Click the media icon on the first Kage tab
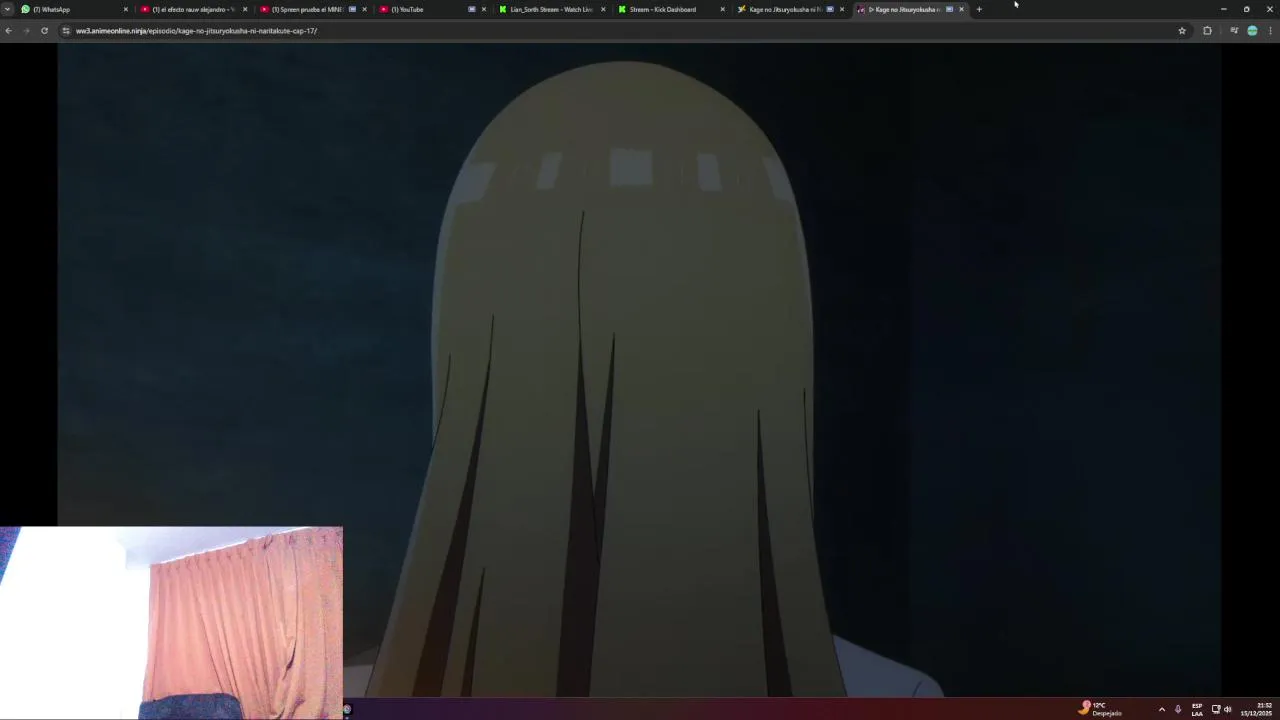Image resolution: width=1280 pixels, height=720 pixels. tap(830, 9)
